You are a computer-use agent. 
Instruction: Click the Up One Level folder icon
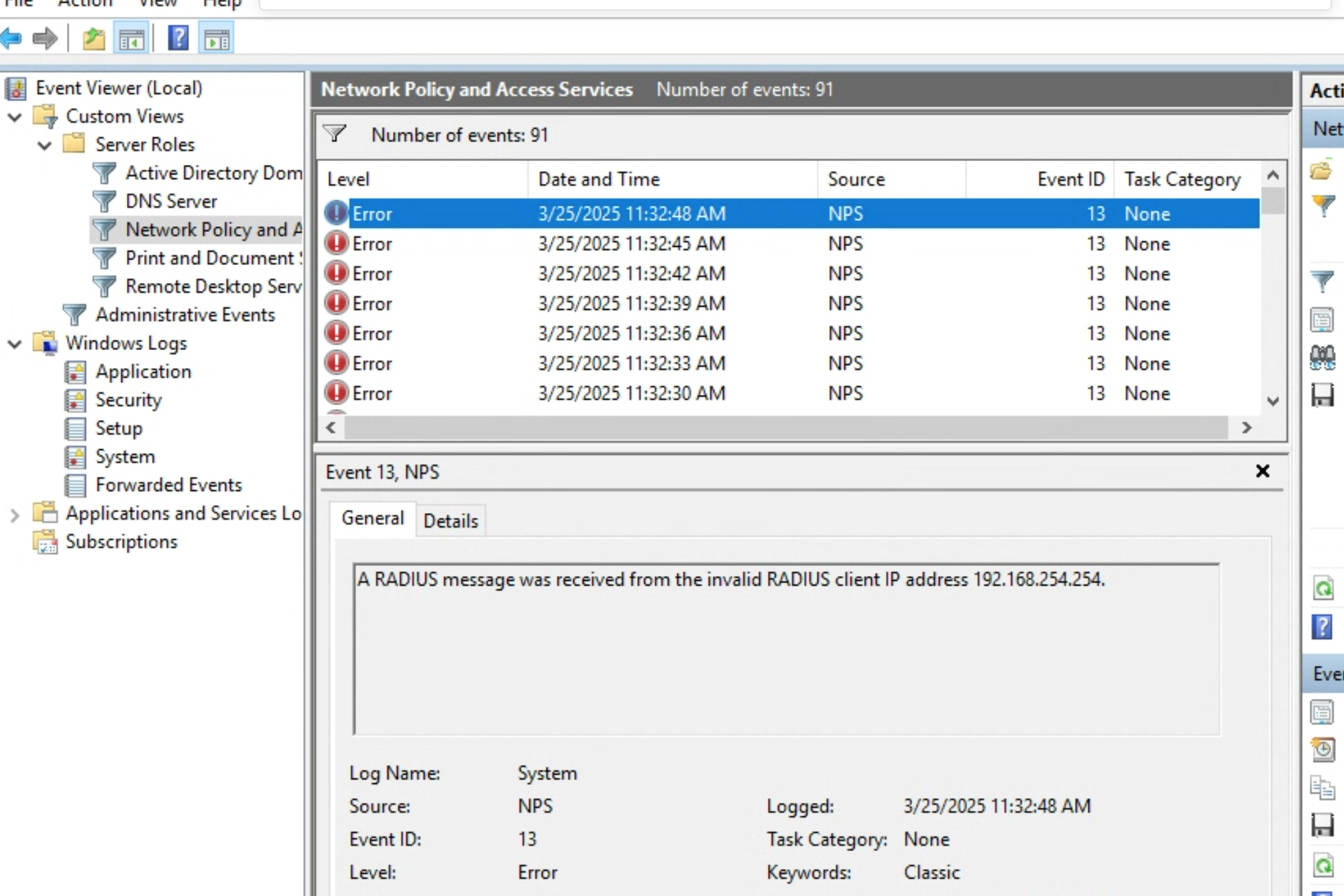click(94, 39)
